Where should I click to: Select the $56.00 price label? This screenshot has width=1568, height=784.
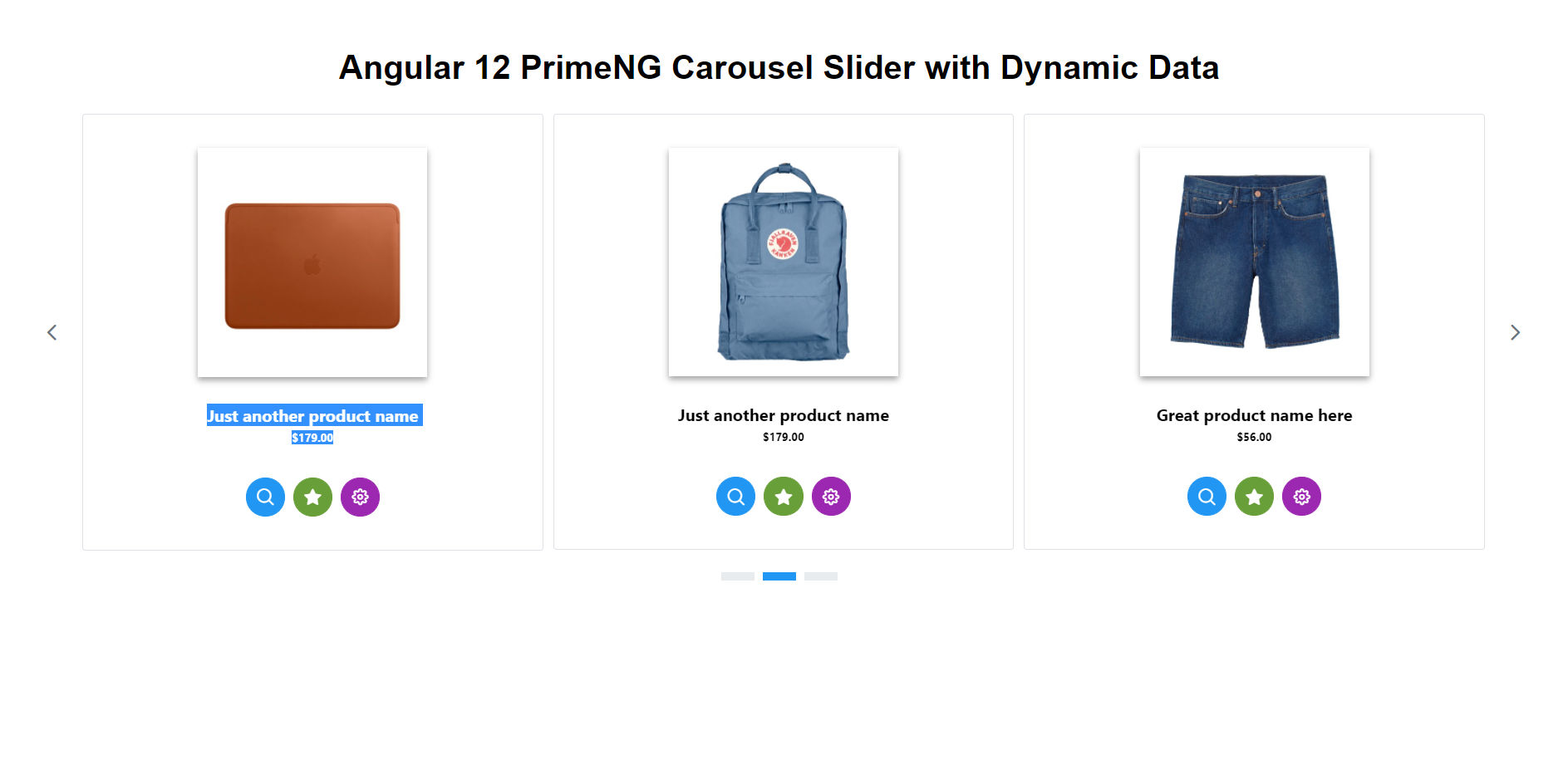click(x=1254, y=436)
